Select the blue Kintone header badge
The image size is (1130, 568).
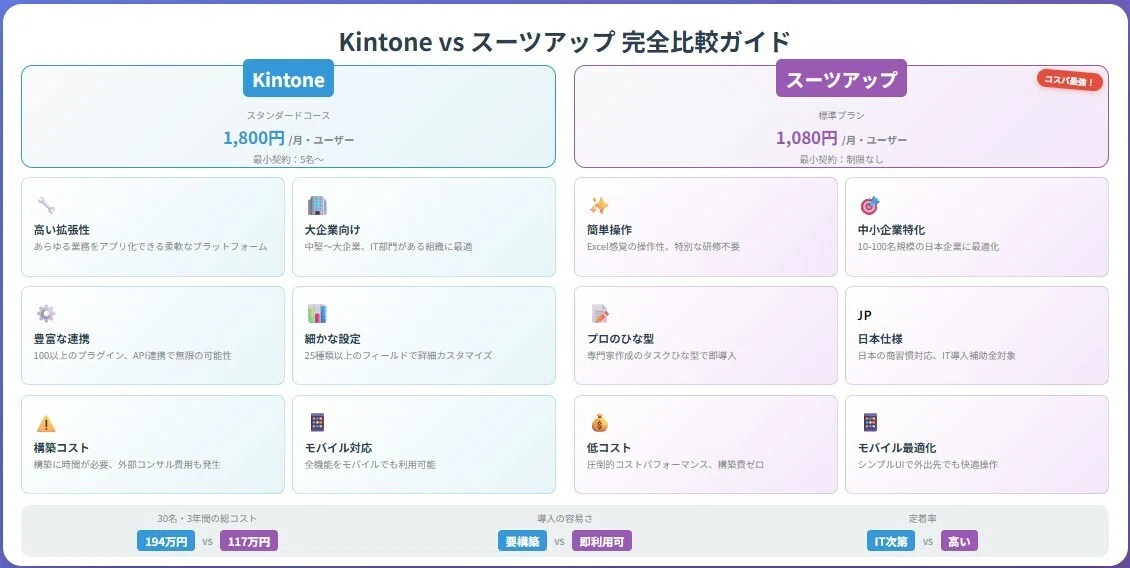(x=288, y=79)
